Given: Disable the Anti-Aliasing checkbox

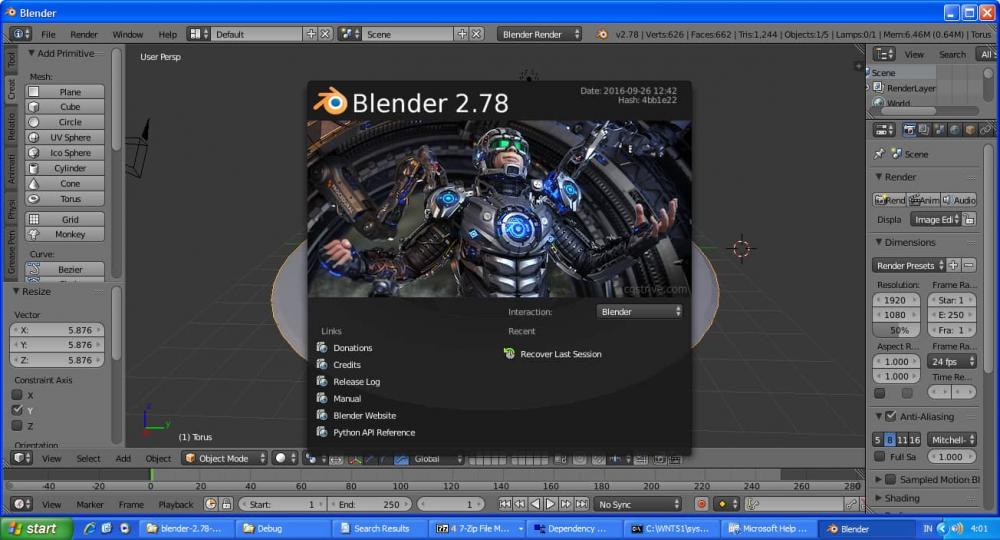Looking at the screenshot, I should tap(890, 416).
